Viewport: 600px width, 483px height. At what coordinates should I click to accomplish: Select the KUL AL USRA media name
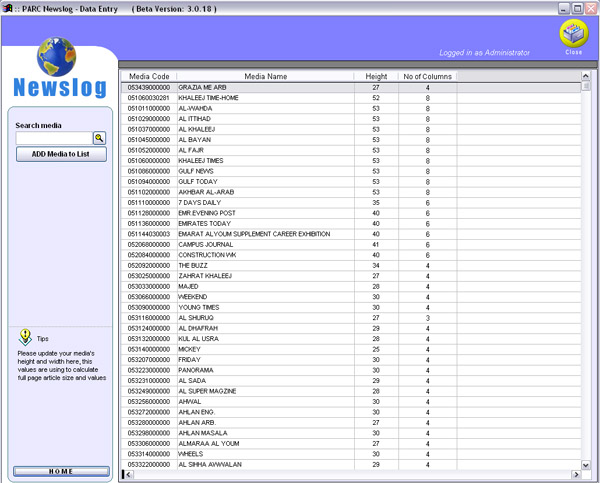[x=199, y=339]
